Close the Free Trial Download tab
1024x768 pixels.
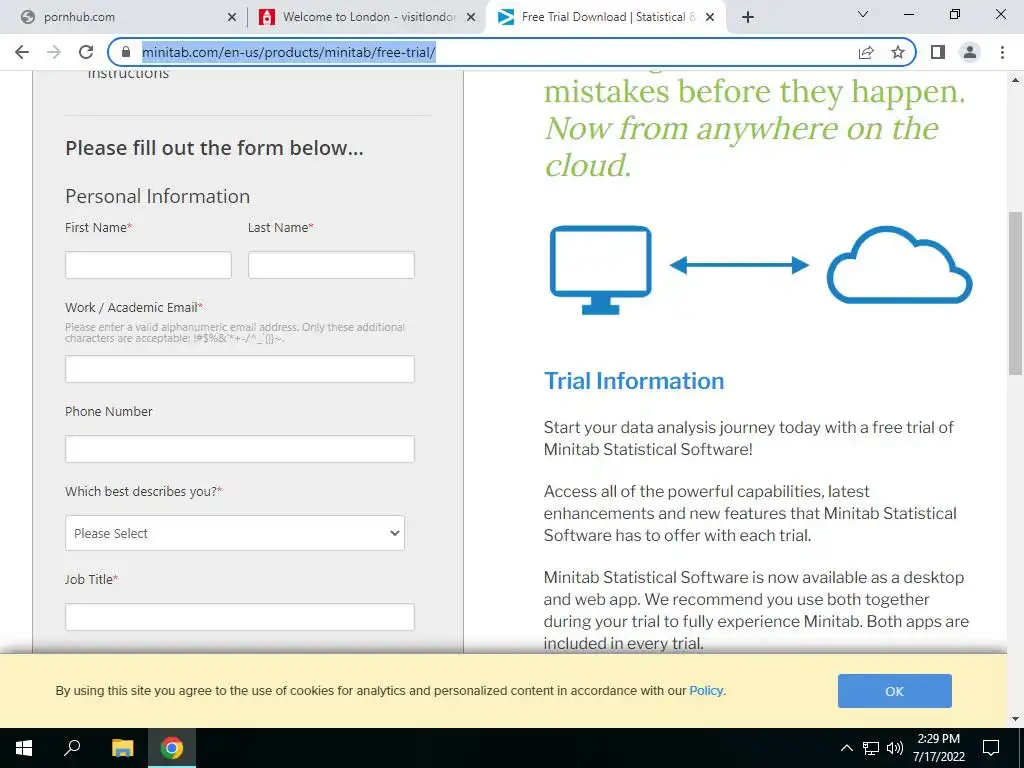point(710,17)
